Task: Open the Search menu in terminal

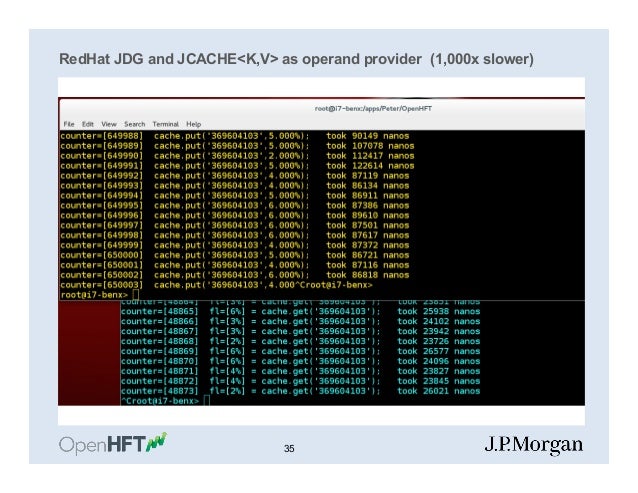Action: [x=135, y=124]
